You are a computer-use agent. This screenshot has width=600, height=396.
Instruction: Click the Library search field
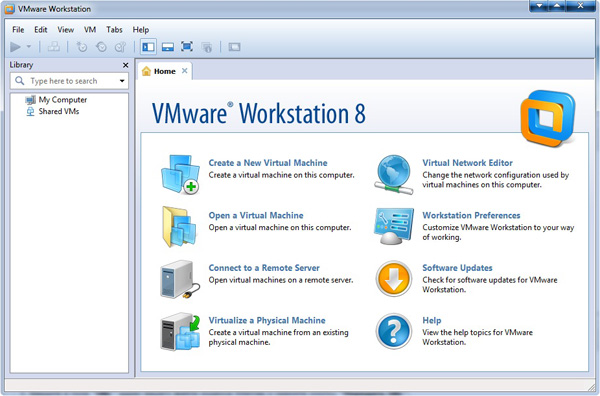click(69, 81)
